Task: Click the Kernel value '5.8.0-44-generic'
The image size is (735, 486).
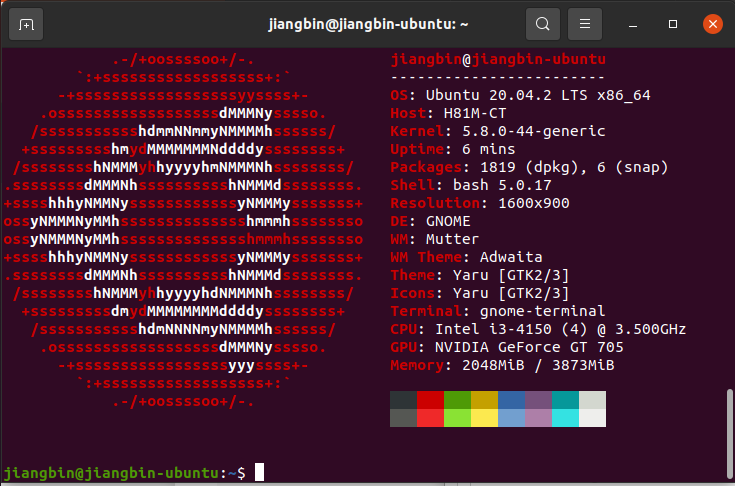Action: [534, 131]
